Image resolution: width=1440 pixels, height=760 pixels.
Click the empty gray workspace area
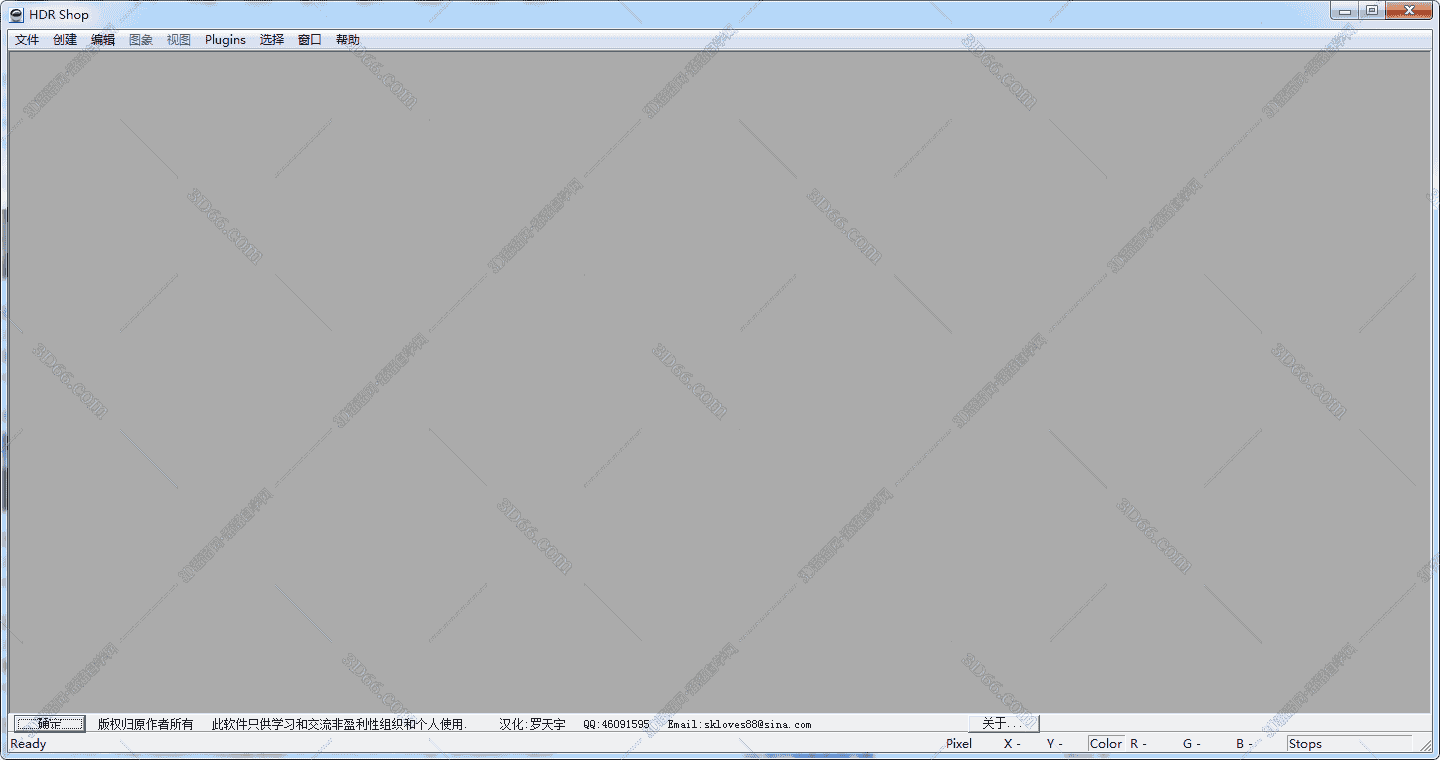[x=720, y=380]
